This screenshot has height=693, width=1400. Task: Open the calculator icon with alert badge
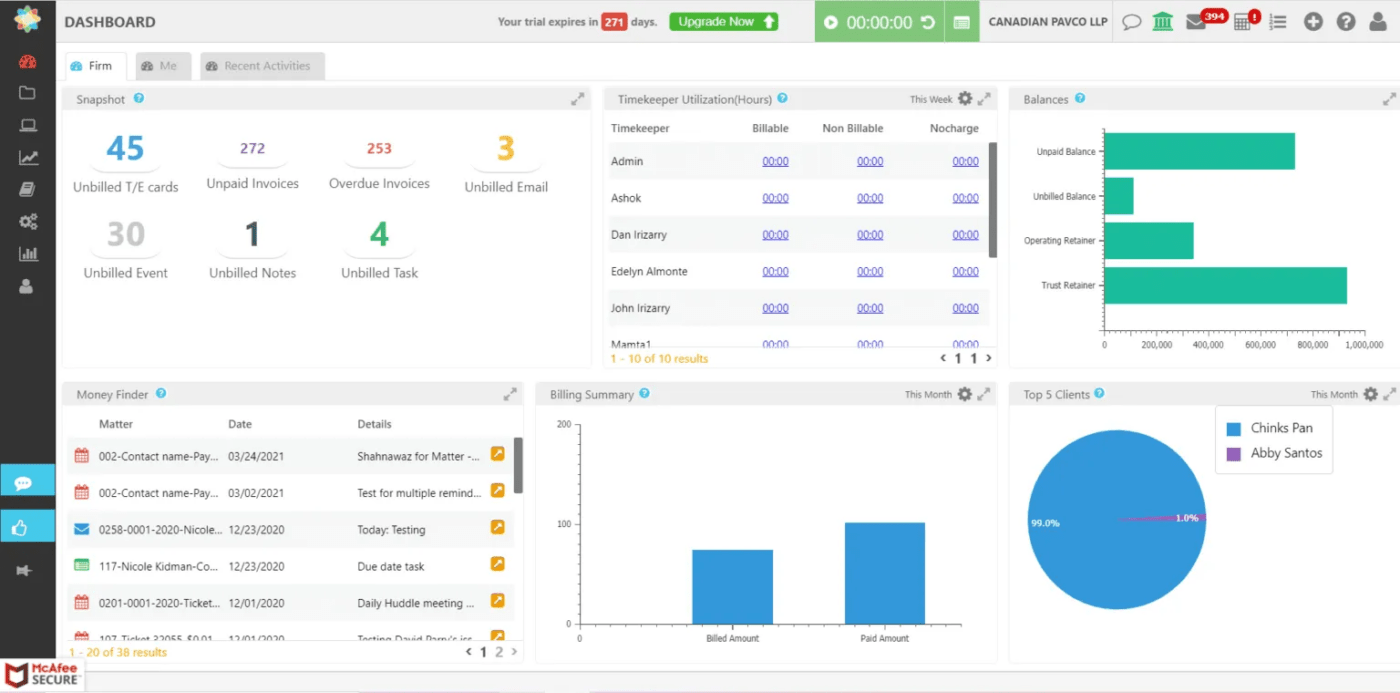[x=1243, y=22]
